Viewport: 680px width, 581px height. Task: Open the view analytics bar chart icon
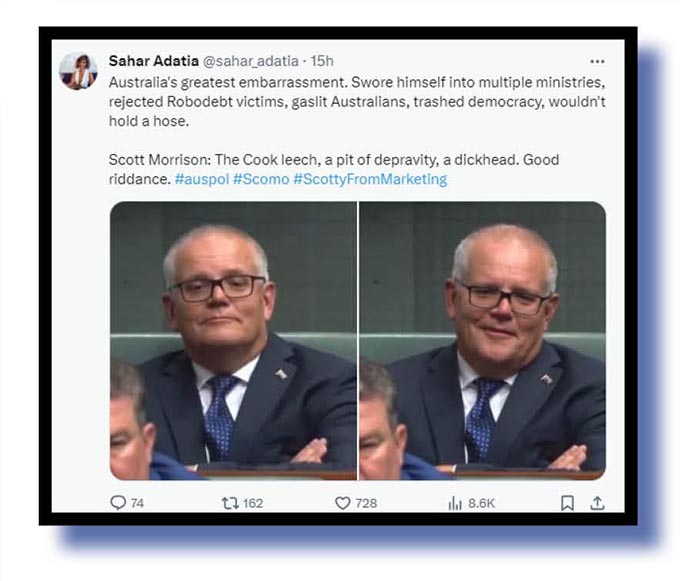point(455,503)
